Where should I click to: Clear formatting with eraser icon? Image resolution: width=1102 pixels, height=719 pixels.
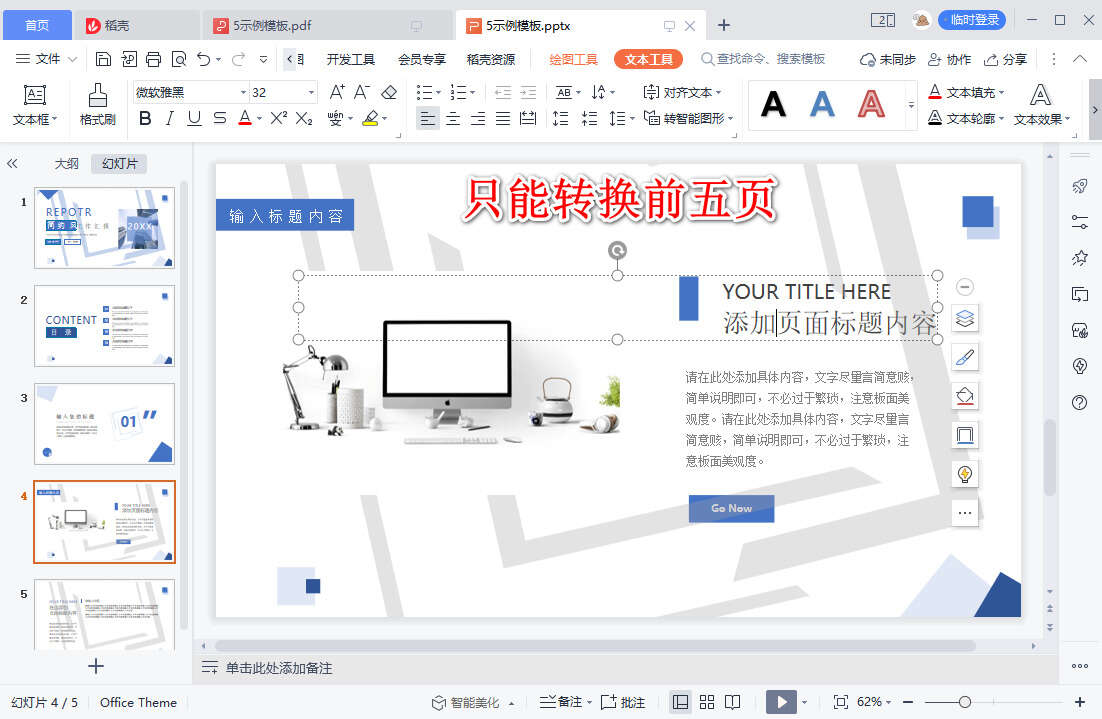(x=389, y=92)
